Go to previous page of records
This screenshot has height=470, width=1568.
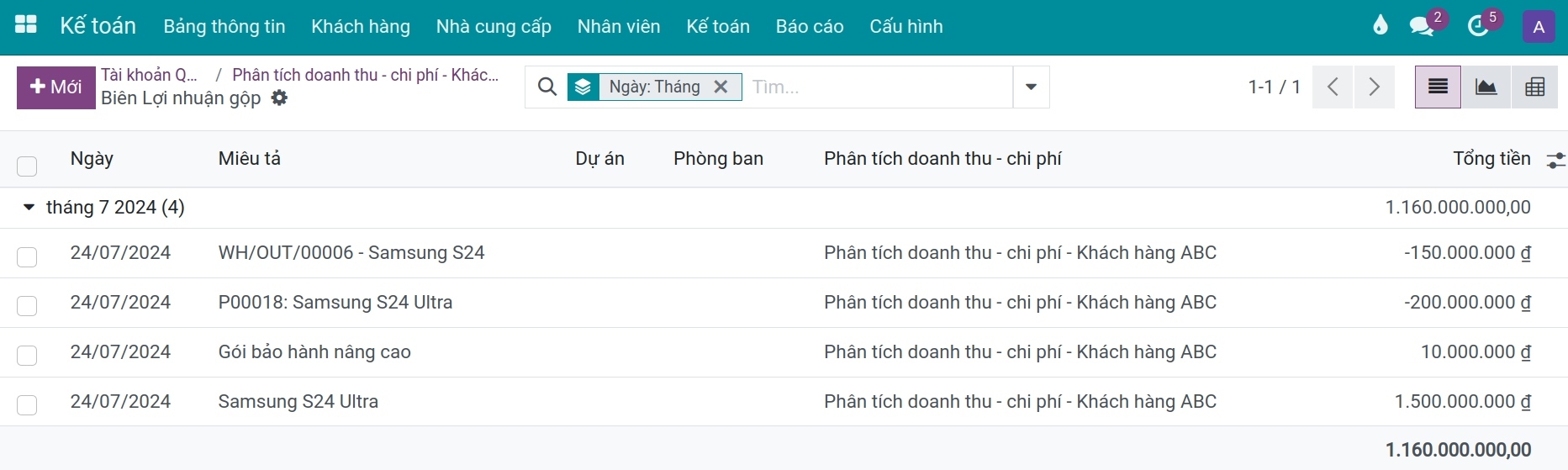click(1333, 87)
